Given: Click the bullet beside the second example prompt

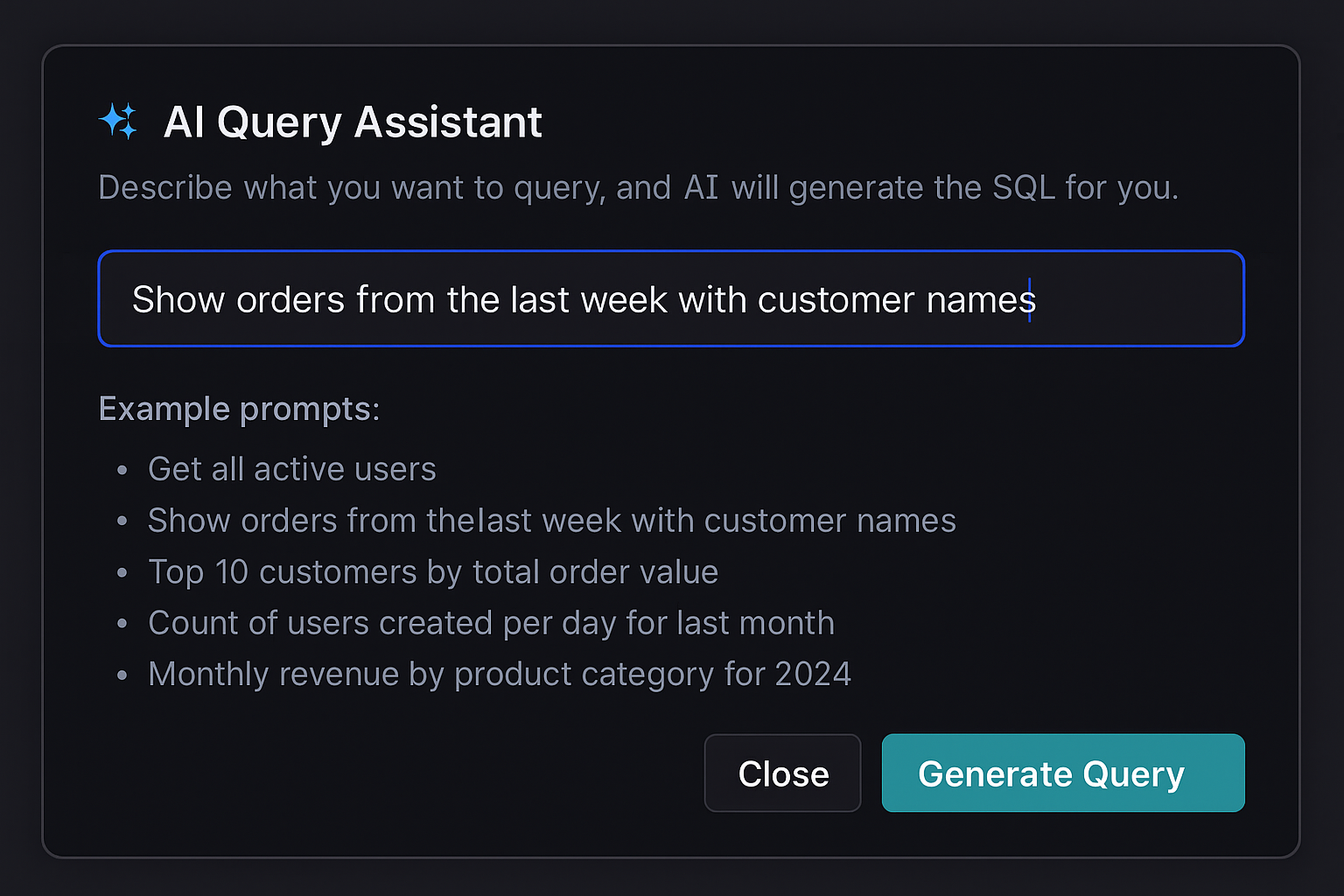Looking at the screenshot, I should coord(122,521).
